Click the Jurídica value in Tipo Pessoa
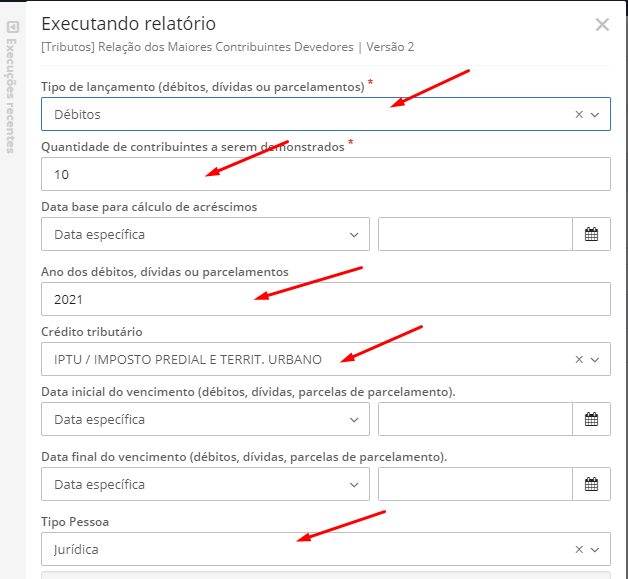 pyautogui.click(x=76, y=549)
